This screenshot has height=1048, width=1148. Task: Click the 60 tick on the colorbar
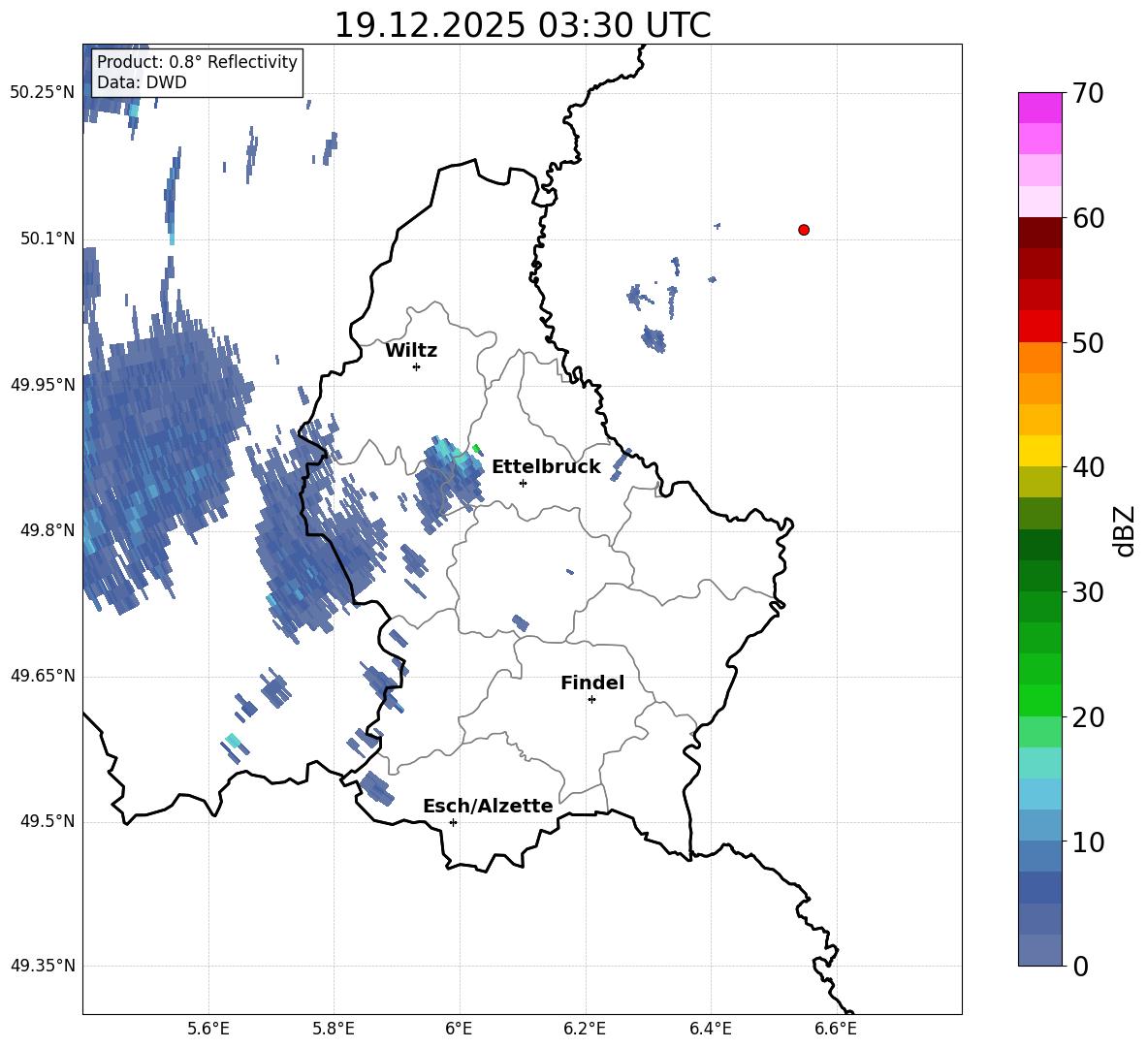[1088, 218]
